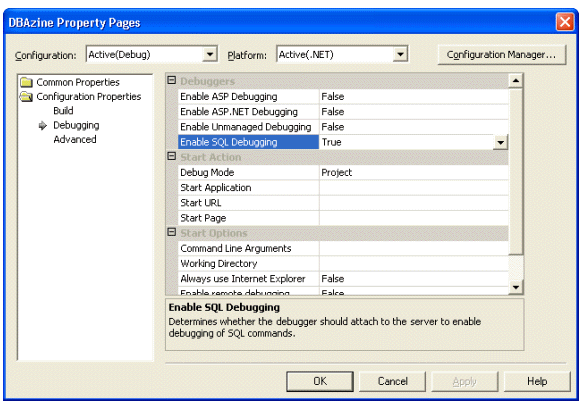Viewport: 584px width, 406px height.
Task: Open Help for the property pages
Action: tap(537, 381)
